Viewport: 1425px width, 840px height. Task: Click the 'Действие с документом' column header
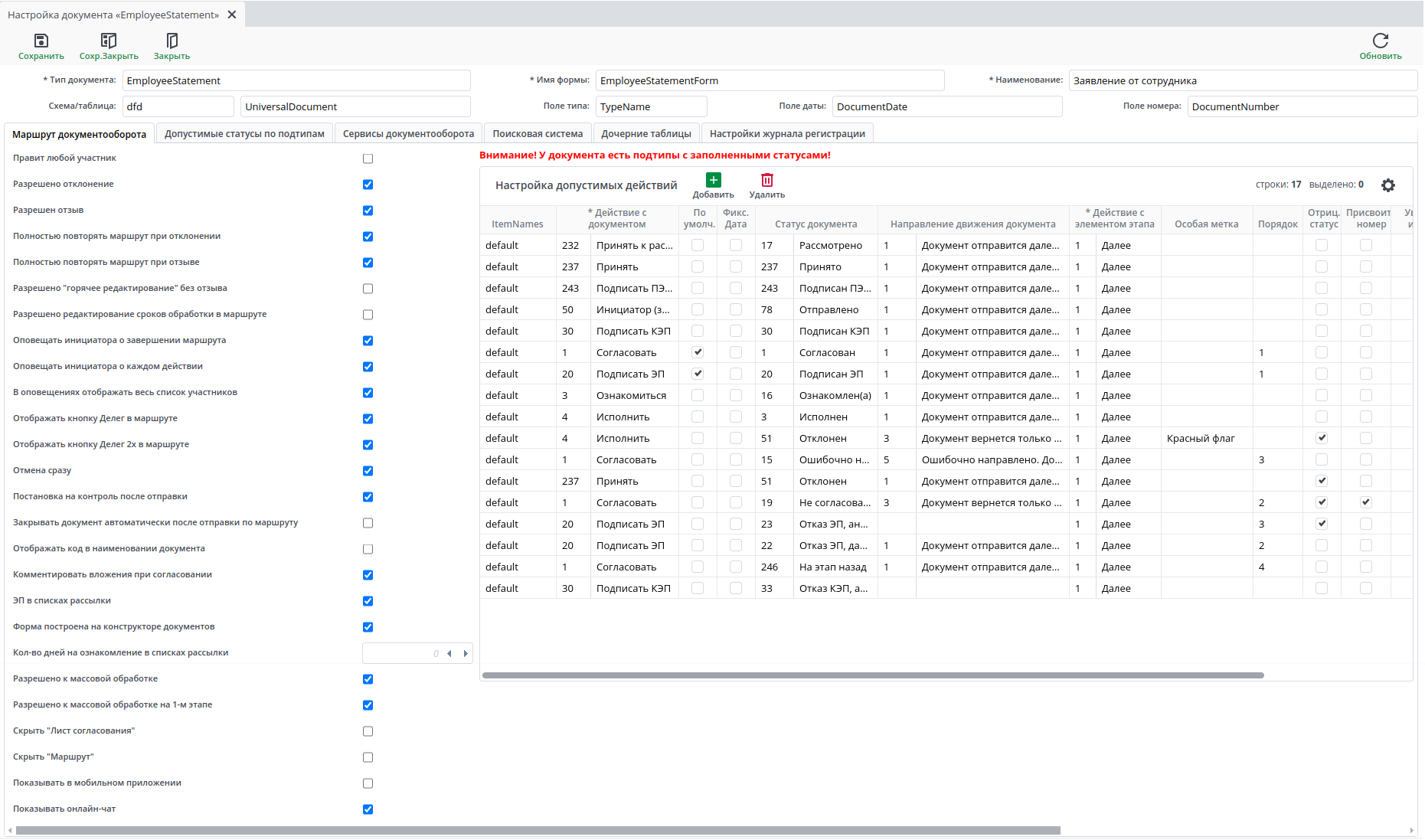[616, 218]
